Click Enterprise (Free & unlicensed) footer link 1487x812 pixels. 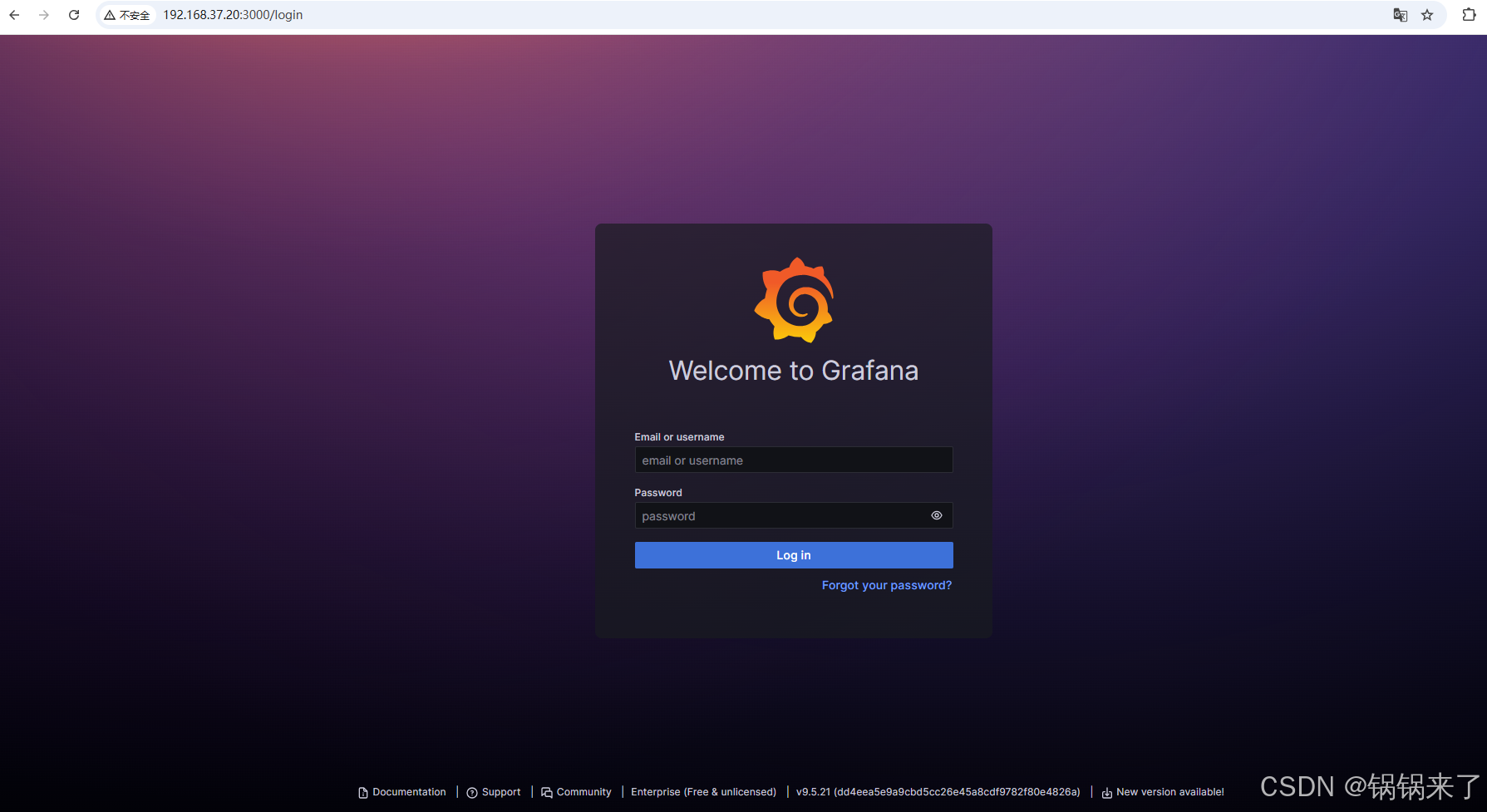tap(703, 792)
